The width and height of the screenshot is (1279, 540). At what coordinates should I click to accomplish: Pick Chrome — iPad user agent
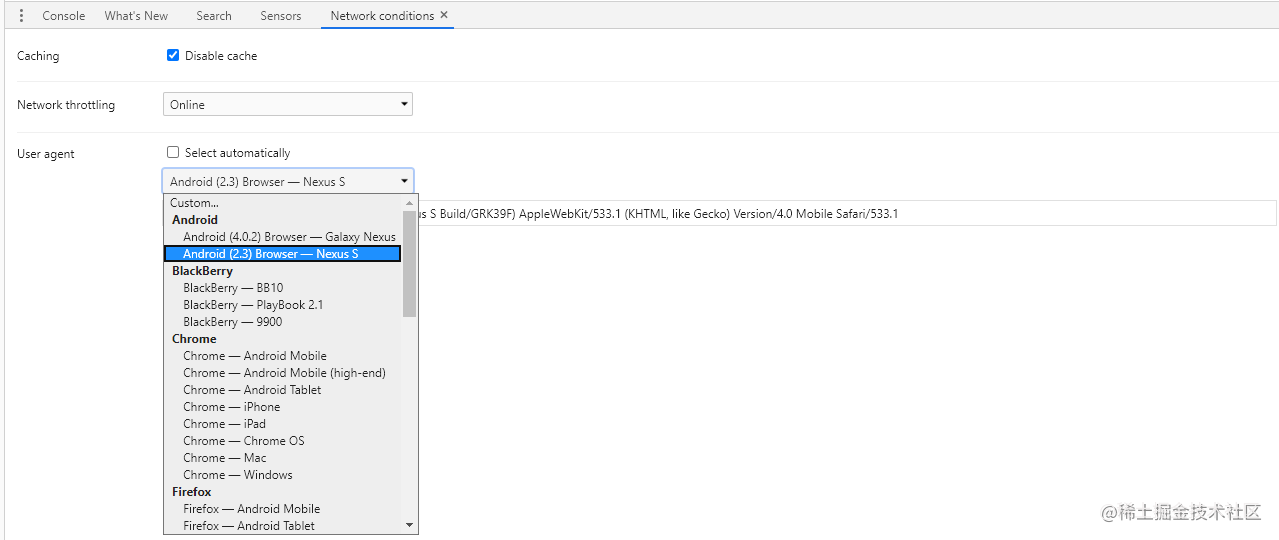pyautogui.click(x=283, y=424)
